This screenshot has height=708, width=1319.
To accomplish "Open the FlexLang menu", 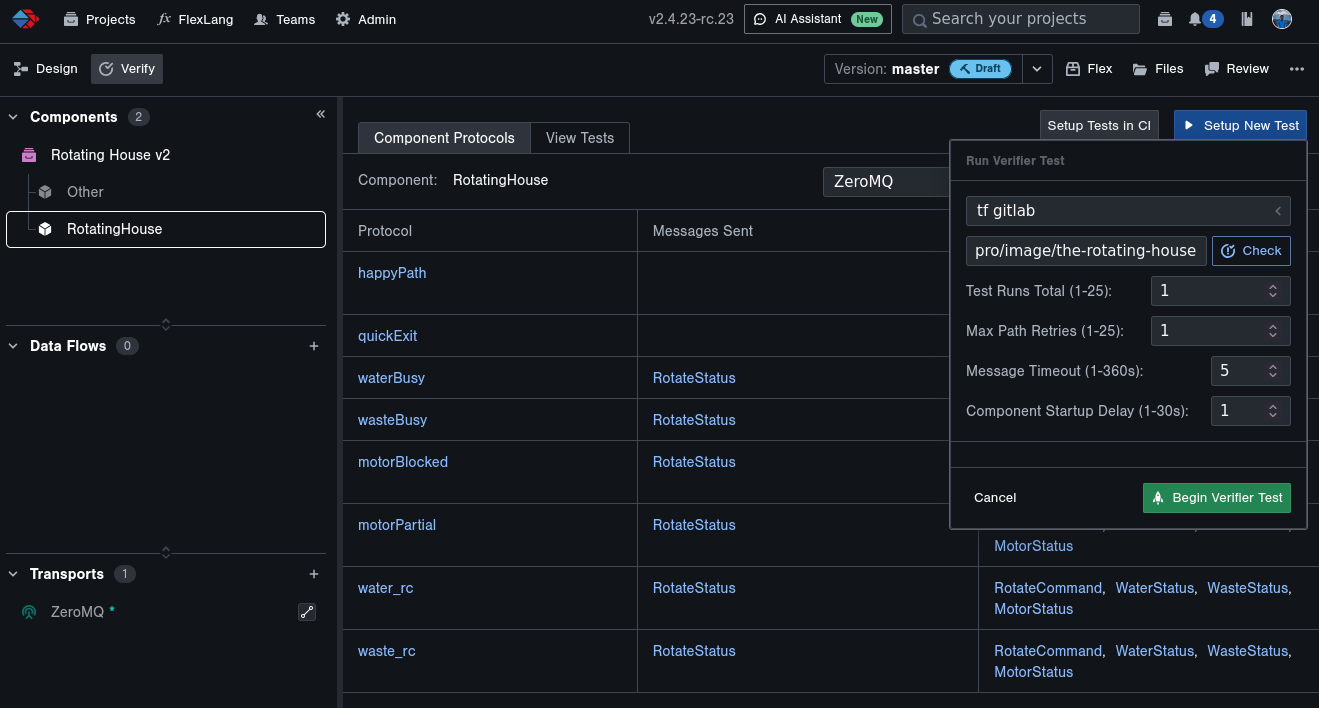I will point(195,19).
